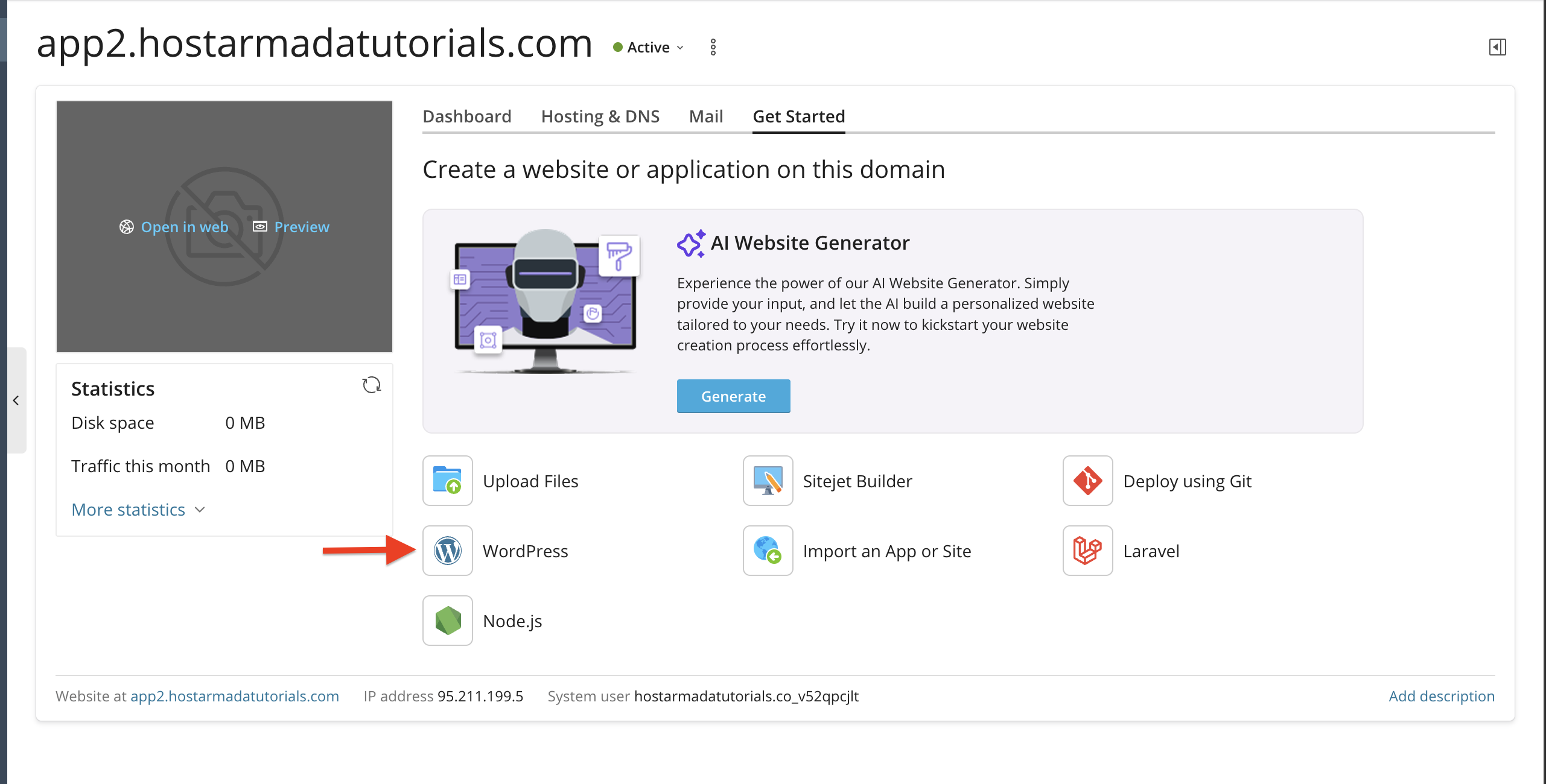Image resolution: width=1546 pixels, height=784 pixels.
Task: Click Deploy using Git label
Action: pos(1188,481)
